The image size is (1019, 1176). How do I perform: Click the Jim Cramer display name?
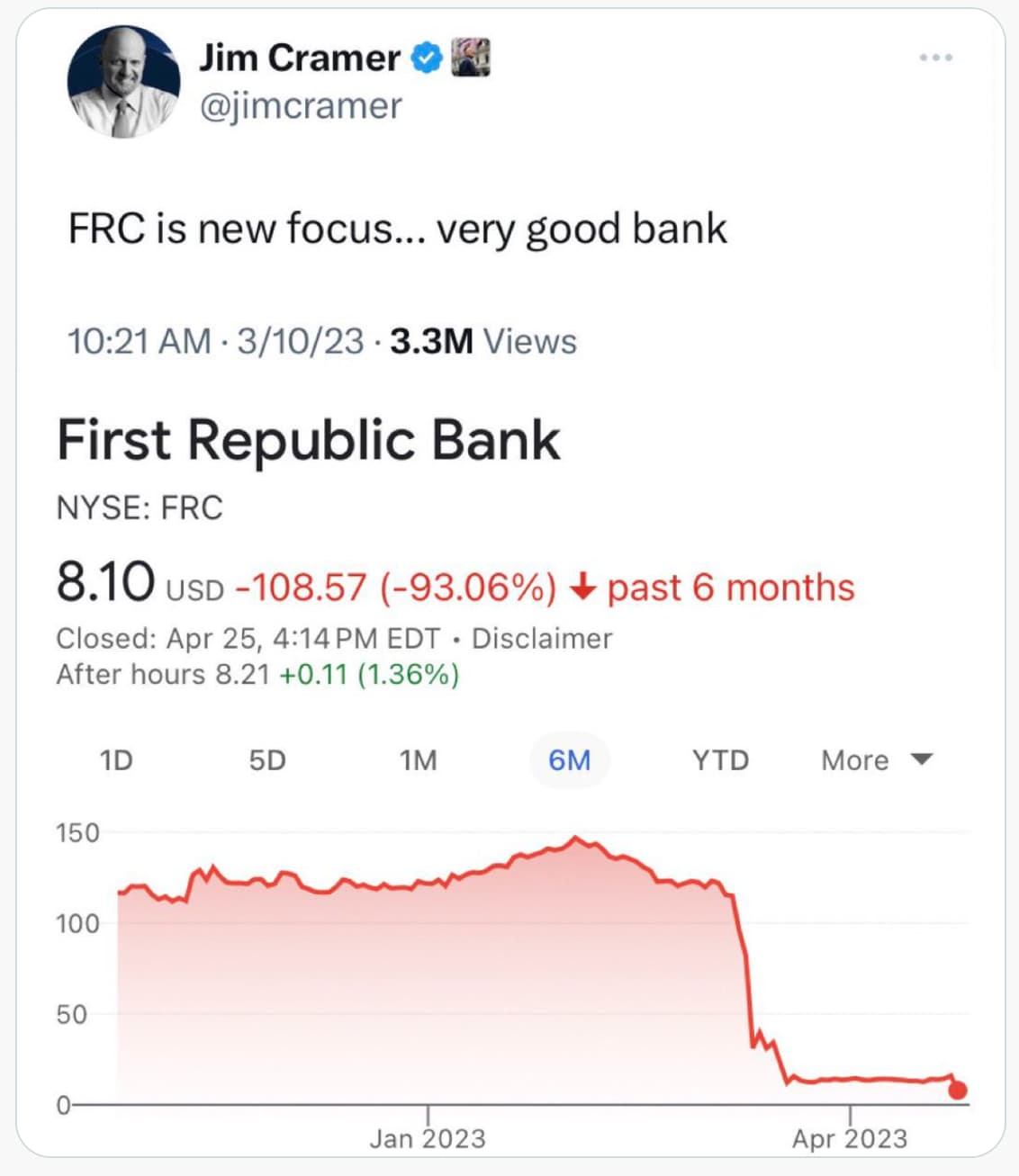pos(300,58)
